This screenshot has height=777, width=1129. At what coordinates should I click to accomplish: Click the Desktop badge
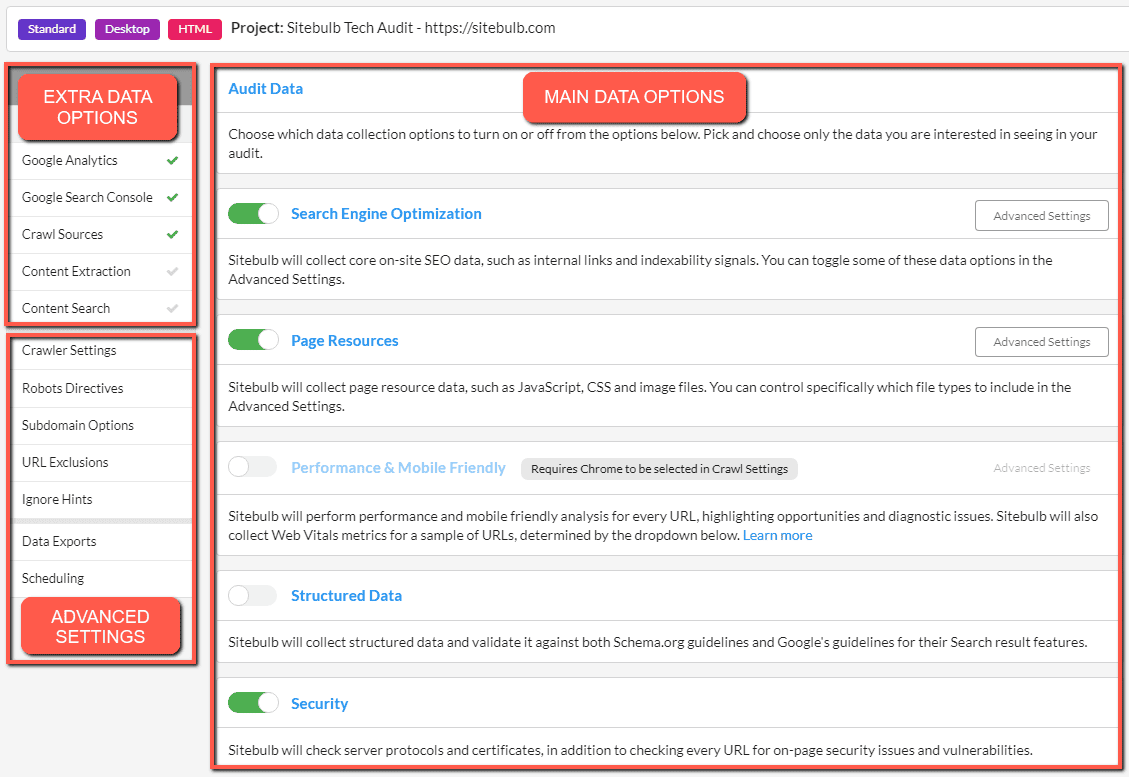pyautogui.click(x=127, y=29)
